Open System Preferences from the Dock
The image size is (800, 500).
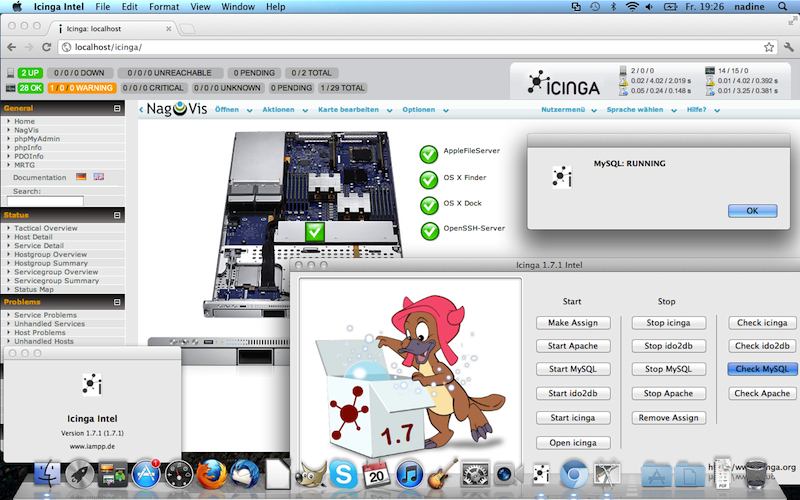pos(475,475)
